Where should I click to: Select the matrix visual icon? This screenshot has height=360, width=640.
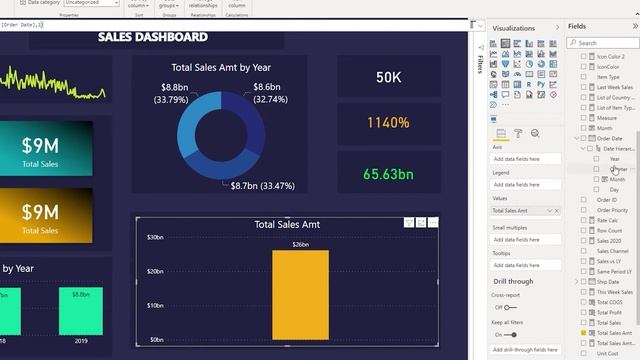click(x=517, y=84)
